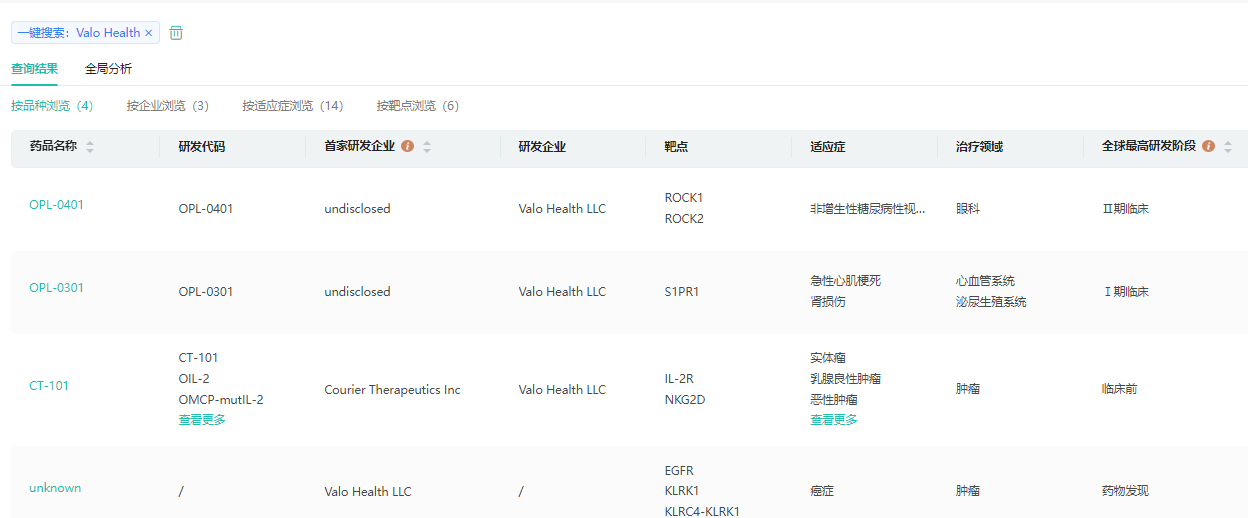
Task: Switch to 全局分析 tab
Action: coord(108,69)
